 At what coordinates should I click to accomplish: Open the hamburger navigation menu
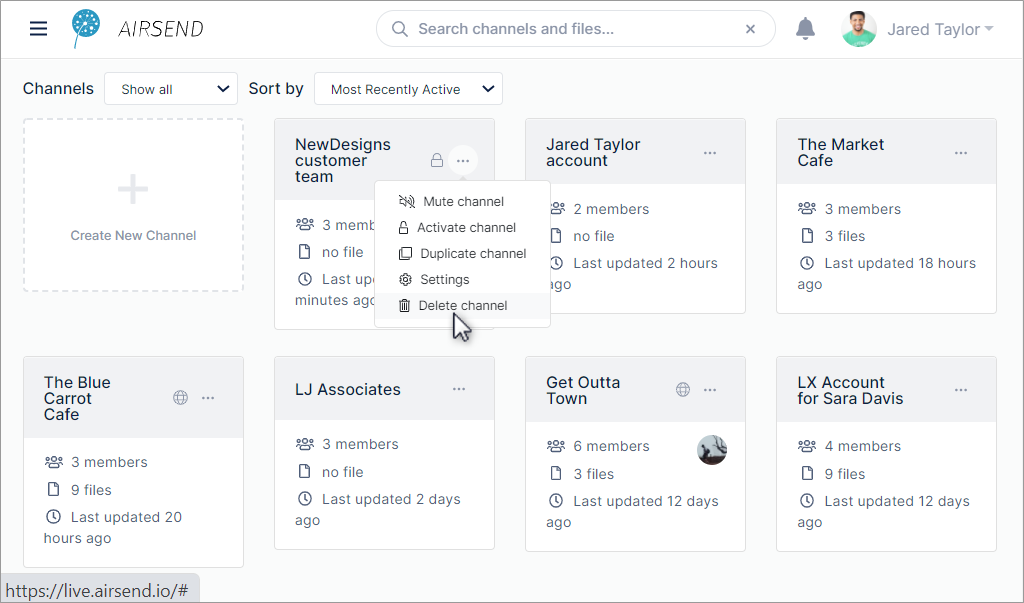[39, 29]
